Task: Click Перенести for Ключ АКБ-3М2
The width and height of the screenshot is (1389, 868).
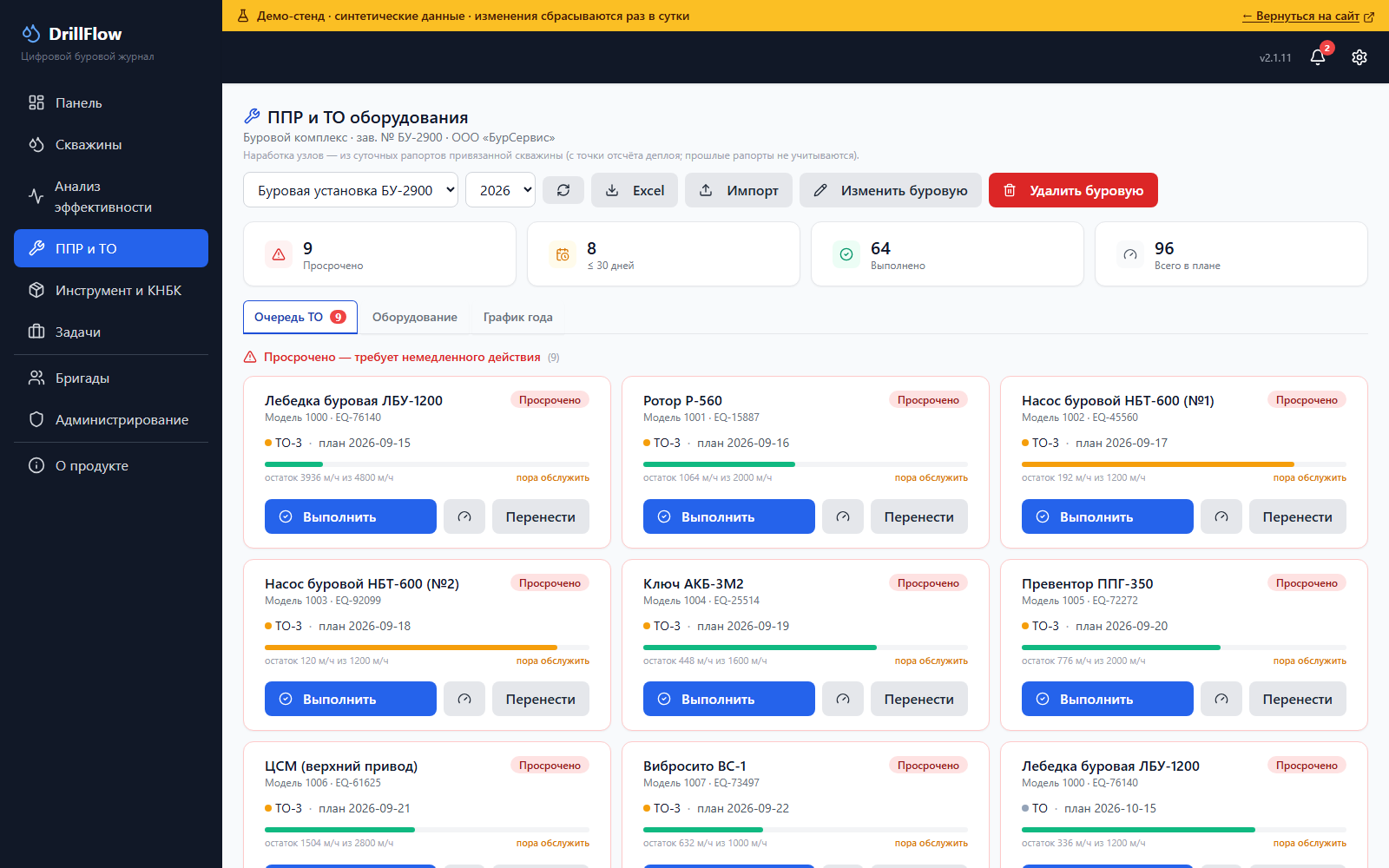Action: pyautogui.click(x=919, y=699)
